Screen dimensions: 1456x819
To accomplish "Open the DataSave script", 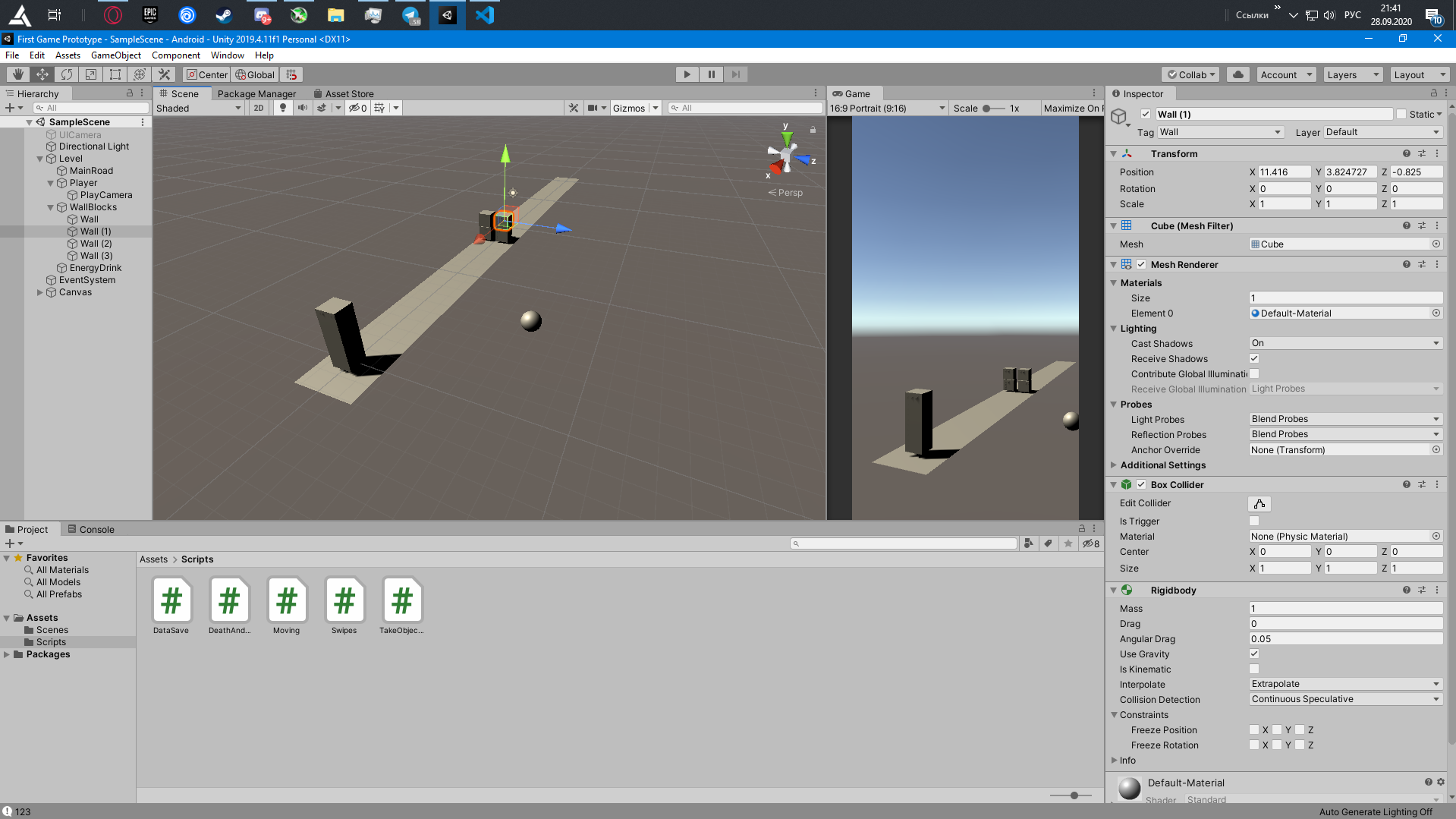I will [x=171, y=606].
